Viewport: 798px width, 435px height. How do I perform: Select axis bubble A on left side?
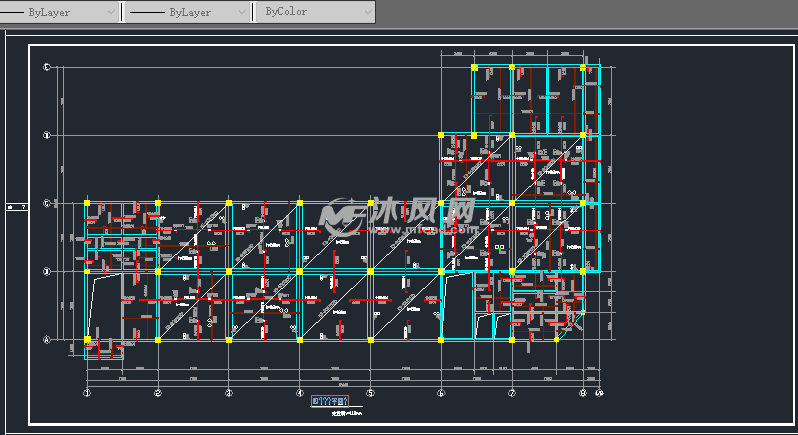point(46,340)
